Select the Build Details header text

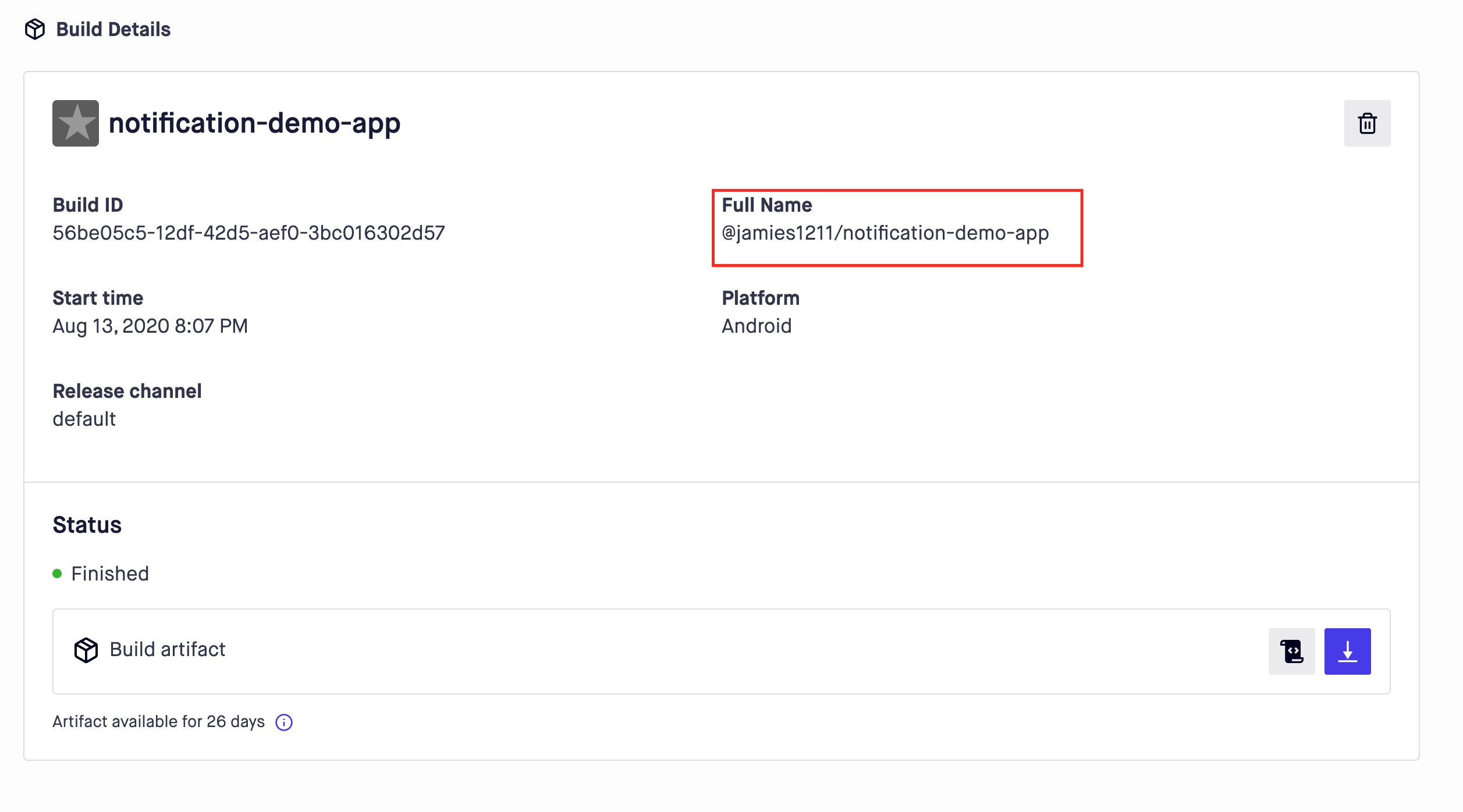tap(113, 29)
